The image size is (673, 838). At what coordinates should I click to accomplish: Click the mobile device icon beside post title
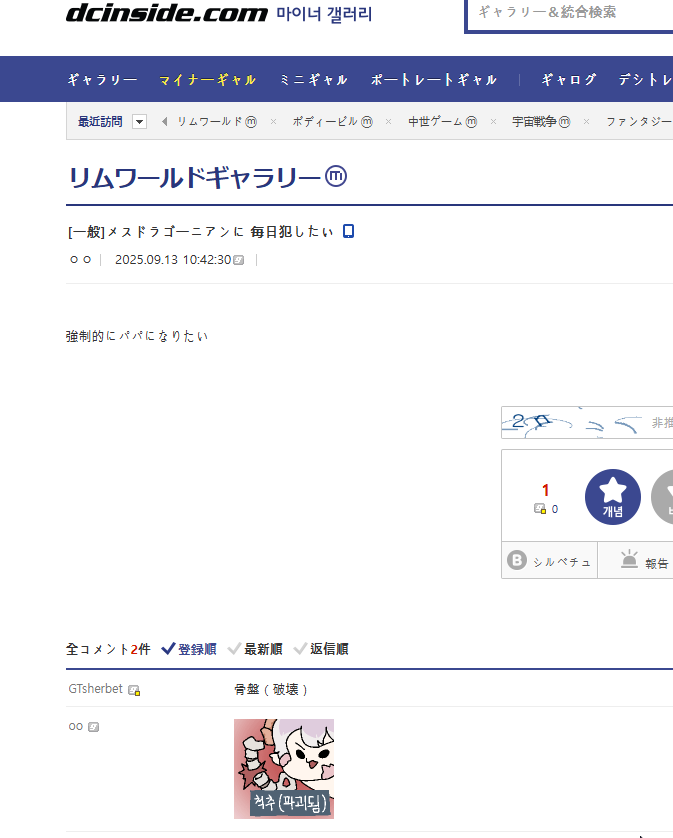click(x=348, y=232)
